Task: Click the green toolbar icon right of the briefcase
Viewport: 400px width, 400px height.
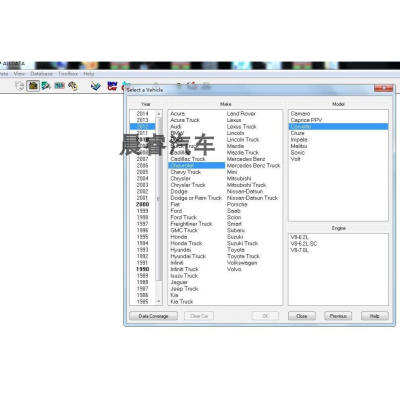Action: click(46, 86)
